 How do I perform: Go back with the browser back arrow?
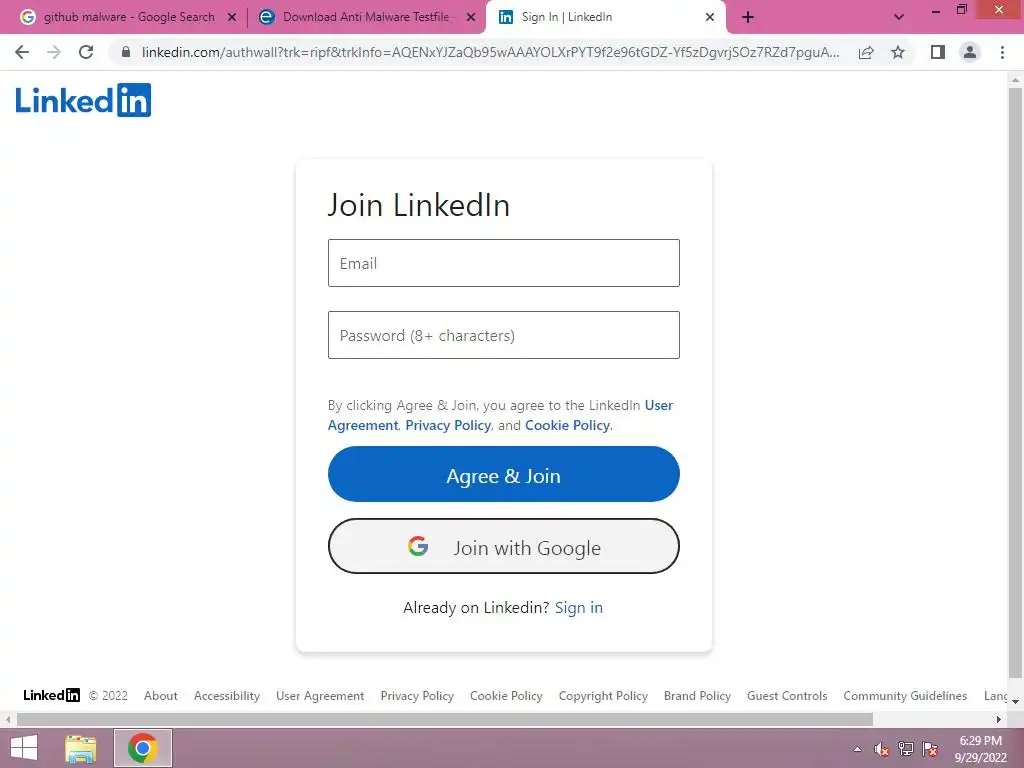pos(22,52)
